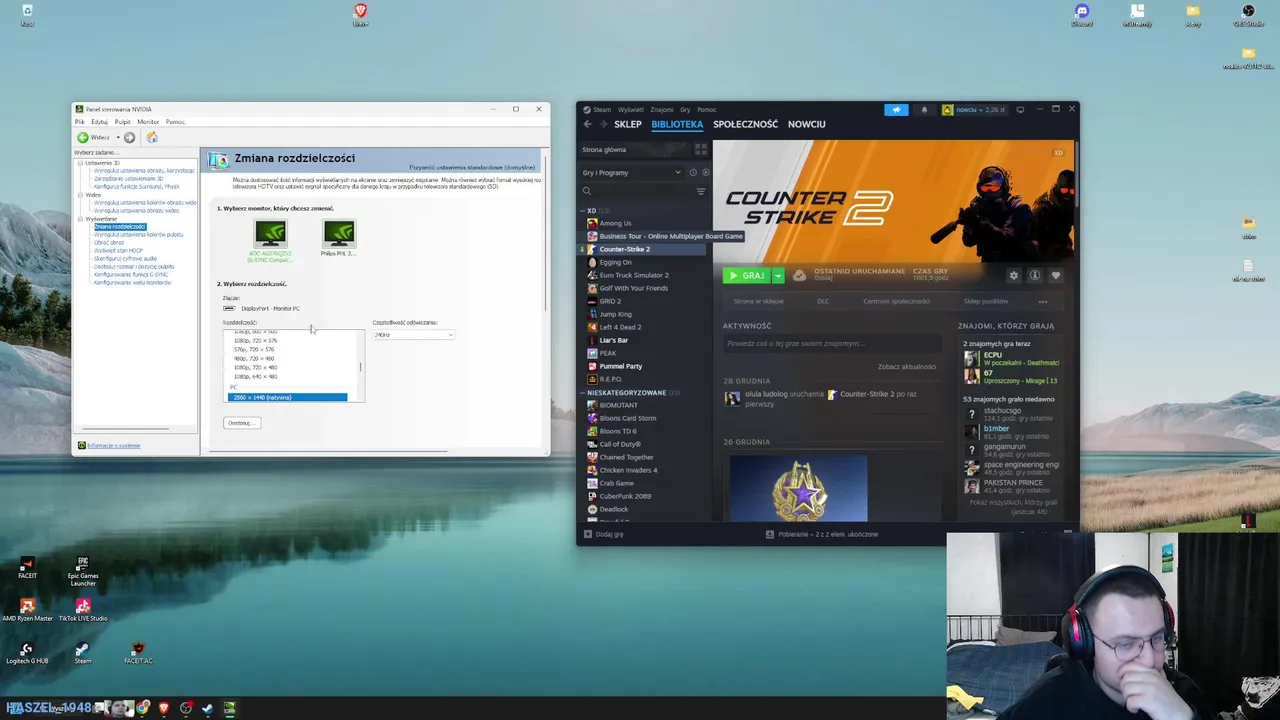Open Counter-Strike 2 settings gear
The image size is (1280, 720).
tap(1013, 275)
